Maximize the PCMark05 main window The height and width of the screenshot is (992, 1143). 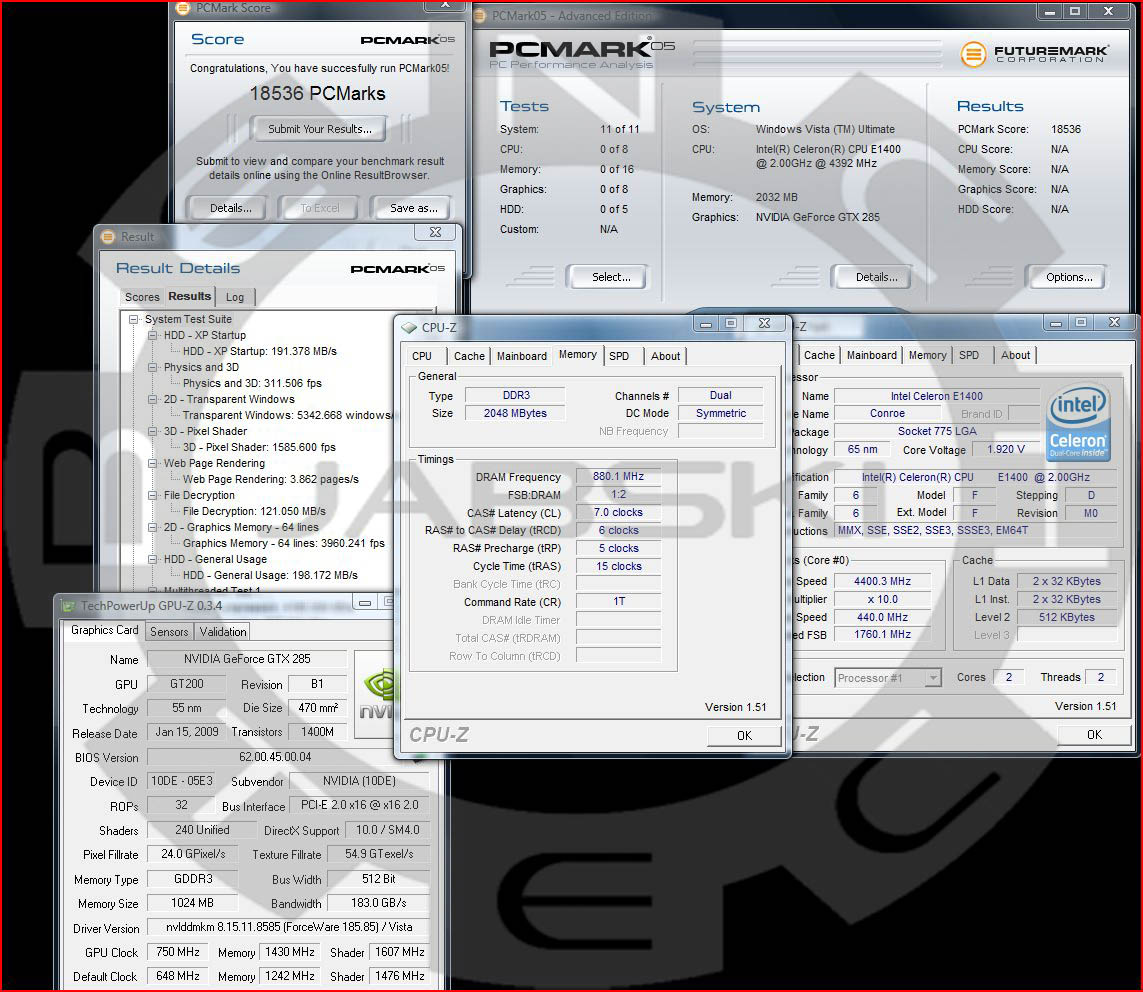tap(1075, 12)
